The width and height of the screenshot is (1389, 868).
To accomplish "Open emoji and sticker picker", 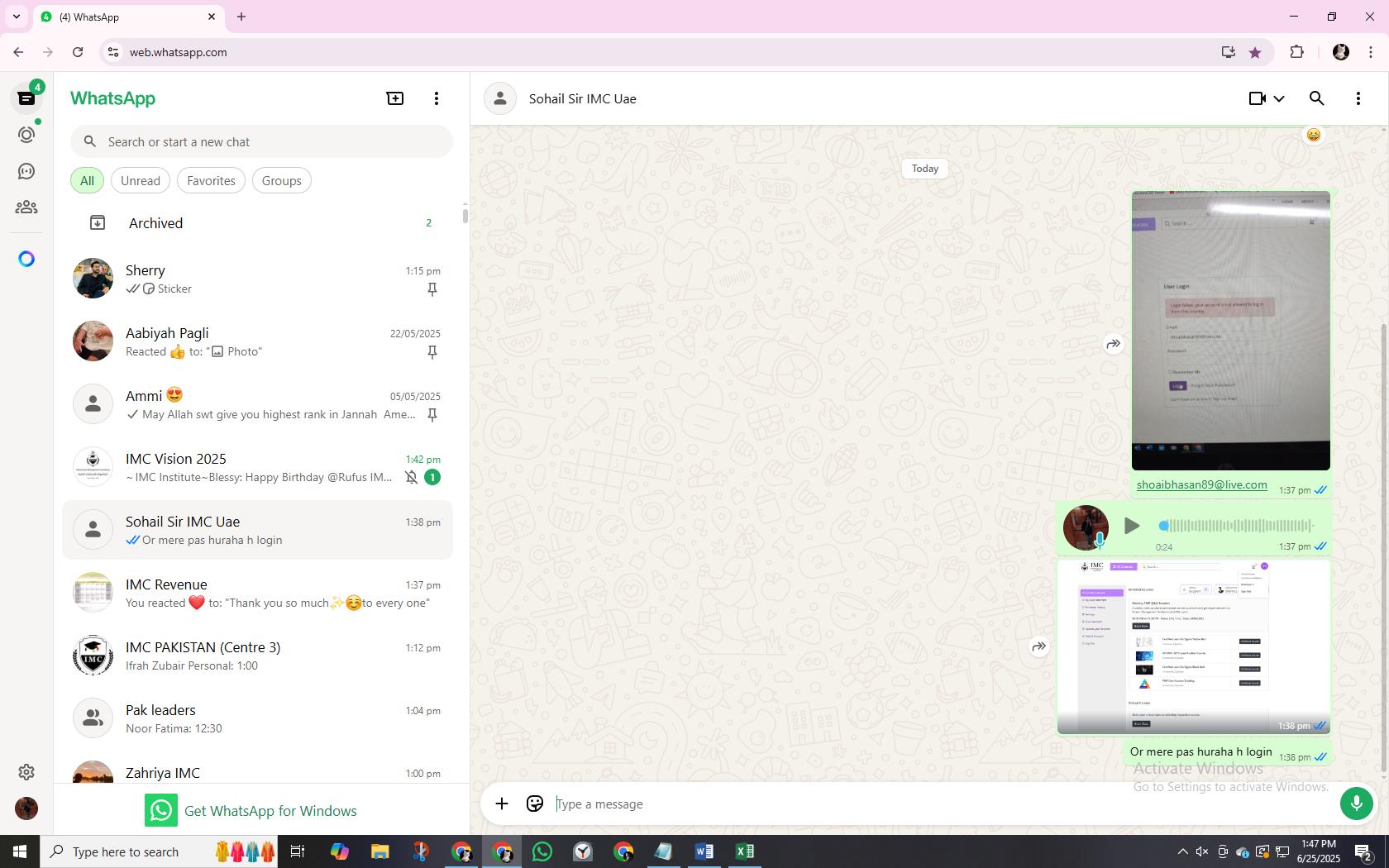I will pos(535,804).
